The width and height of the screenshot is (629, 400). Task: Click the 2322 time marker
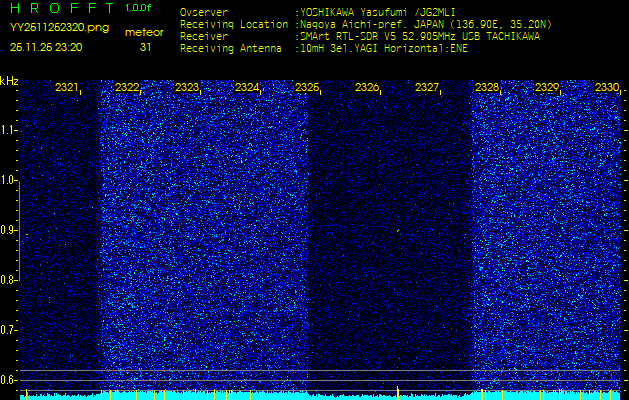pos(127,87)
